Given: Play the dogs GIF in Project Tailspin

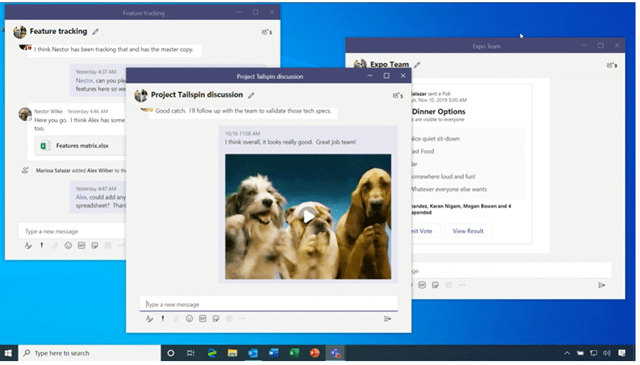Looking at the screenshot, I should (x=308, y=216).
